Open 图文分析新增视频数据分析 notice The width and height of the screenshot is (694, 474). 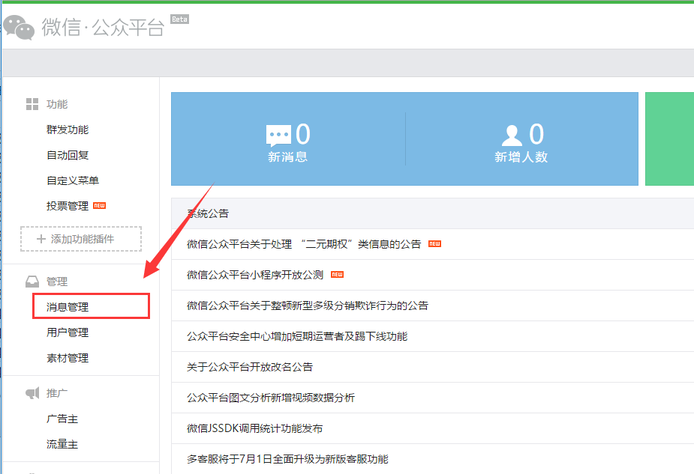270,397
